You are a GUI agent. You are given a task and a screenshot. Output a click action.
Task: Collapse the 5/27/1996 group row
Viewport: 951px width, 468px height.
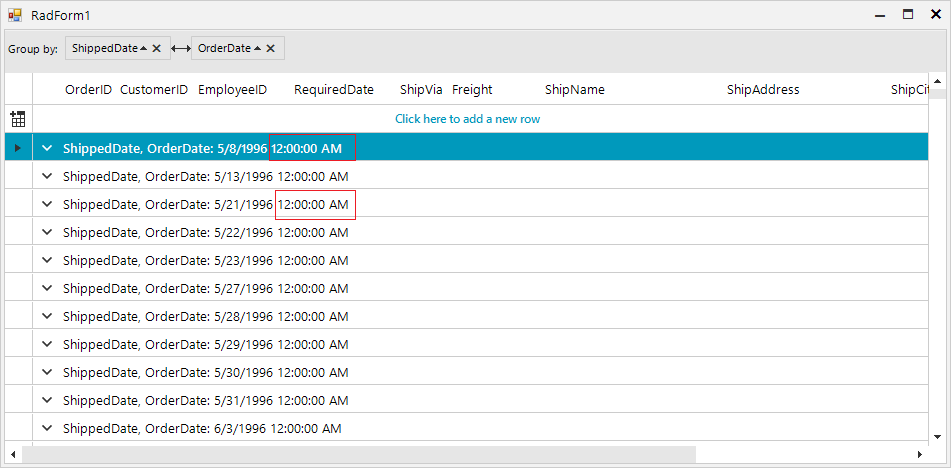[x=47, y=288]
